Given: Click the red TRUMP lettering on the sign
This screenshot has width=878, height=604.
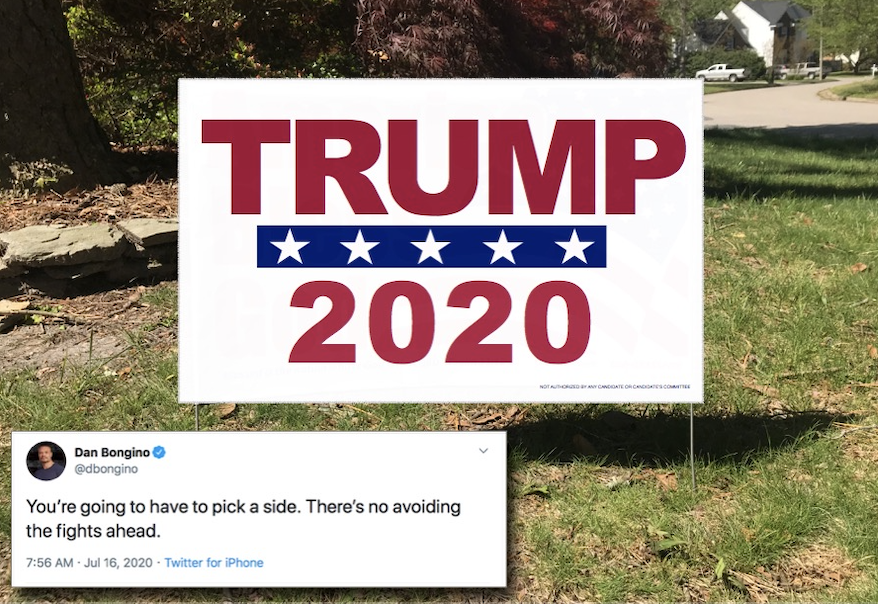Looking at the screenshot, I should click(x=443, y=167).
